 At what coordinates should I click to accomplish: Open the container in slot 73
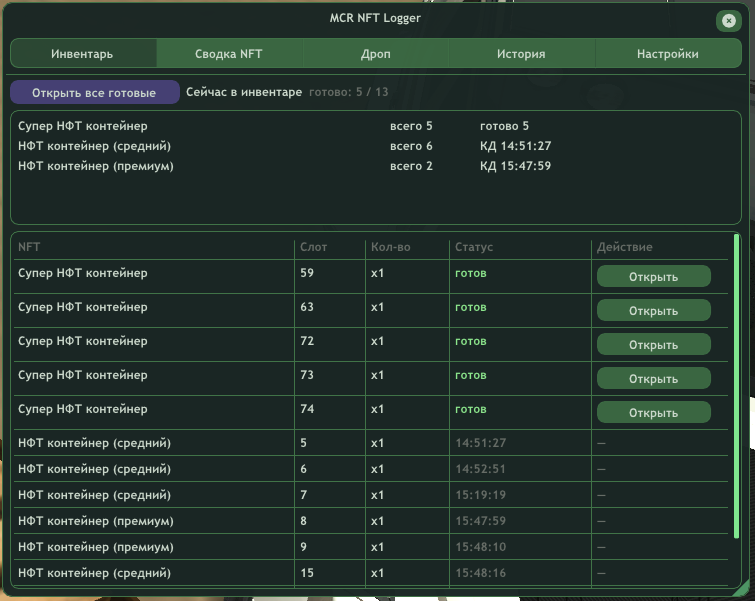(x=653, y=379)
